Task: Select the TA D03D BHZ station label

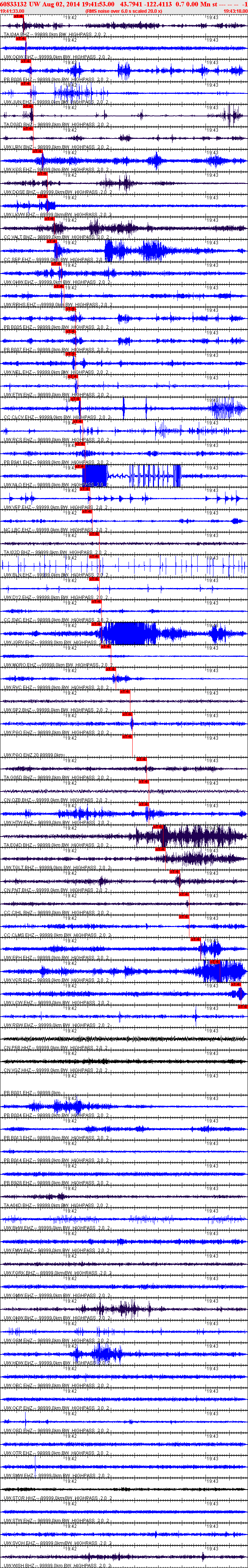Action: click(57, 125)
